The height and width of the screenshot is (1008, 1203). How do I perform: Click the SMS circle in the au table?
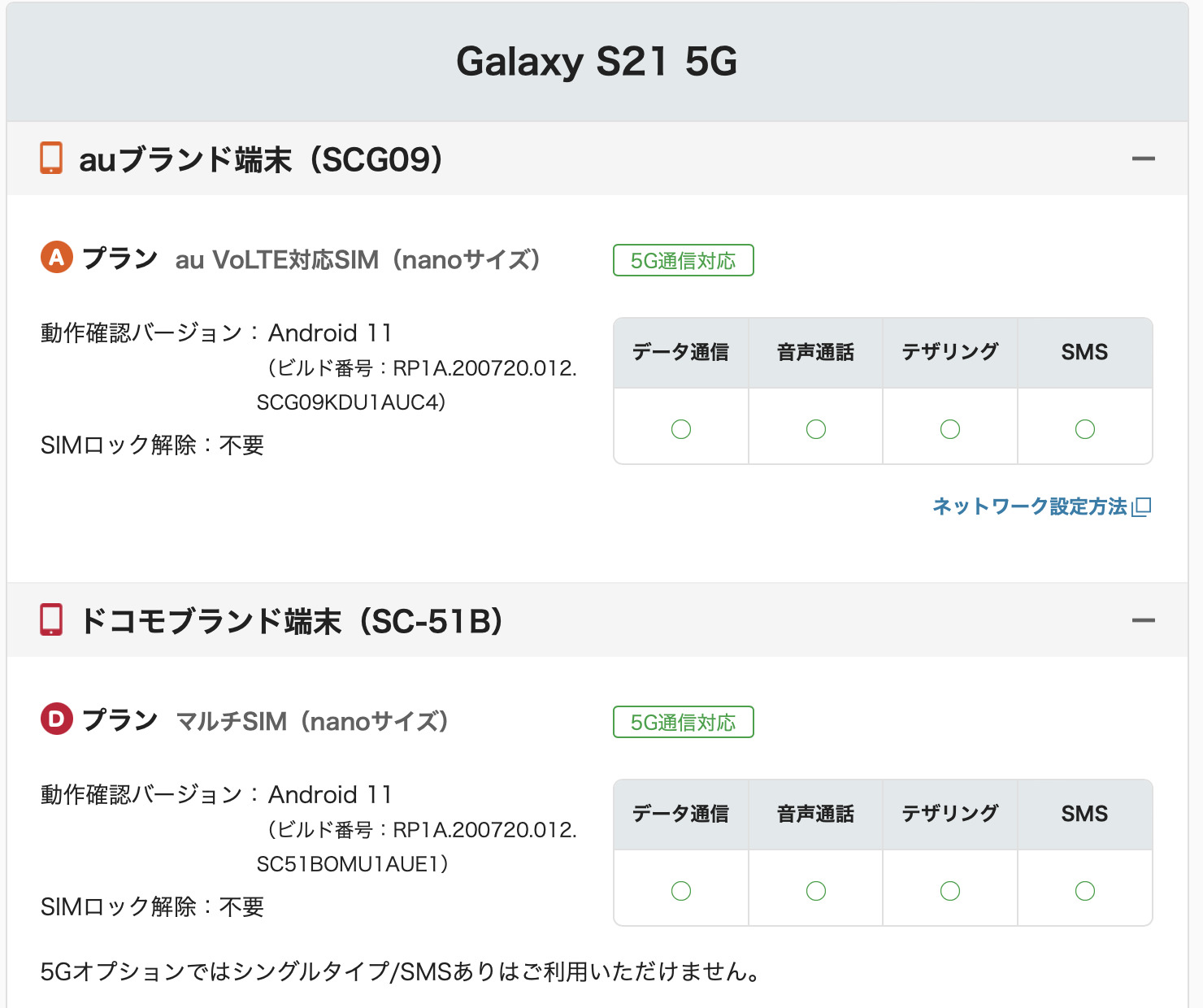[1085, 429]
